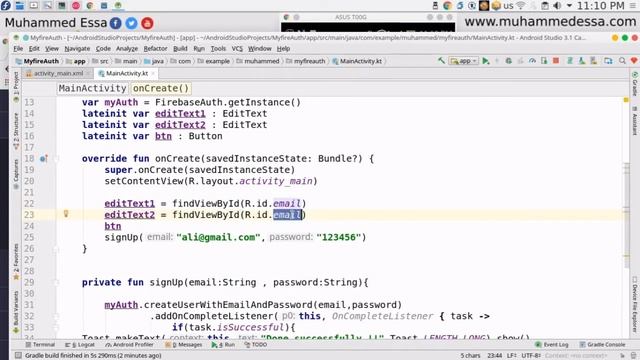The width and height of the screenshot is (640, 360).
Task: Open the Build menu
Action: (x=180, y=49)
